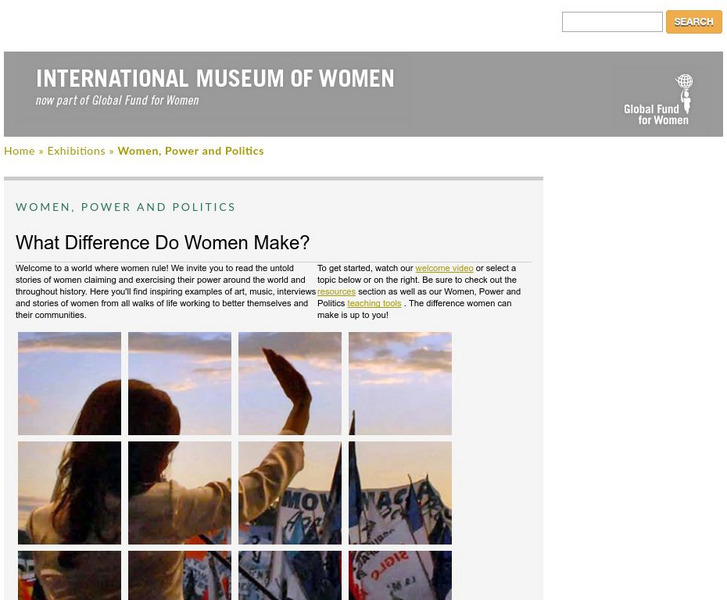Open the International Museum of Women banner title
The width and height of the screenshot is (727, 600).
pyautogui.click(x=215, y=78)
